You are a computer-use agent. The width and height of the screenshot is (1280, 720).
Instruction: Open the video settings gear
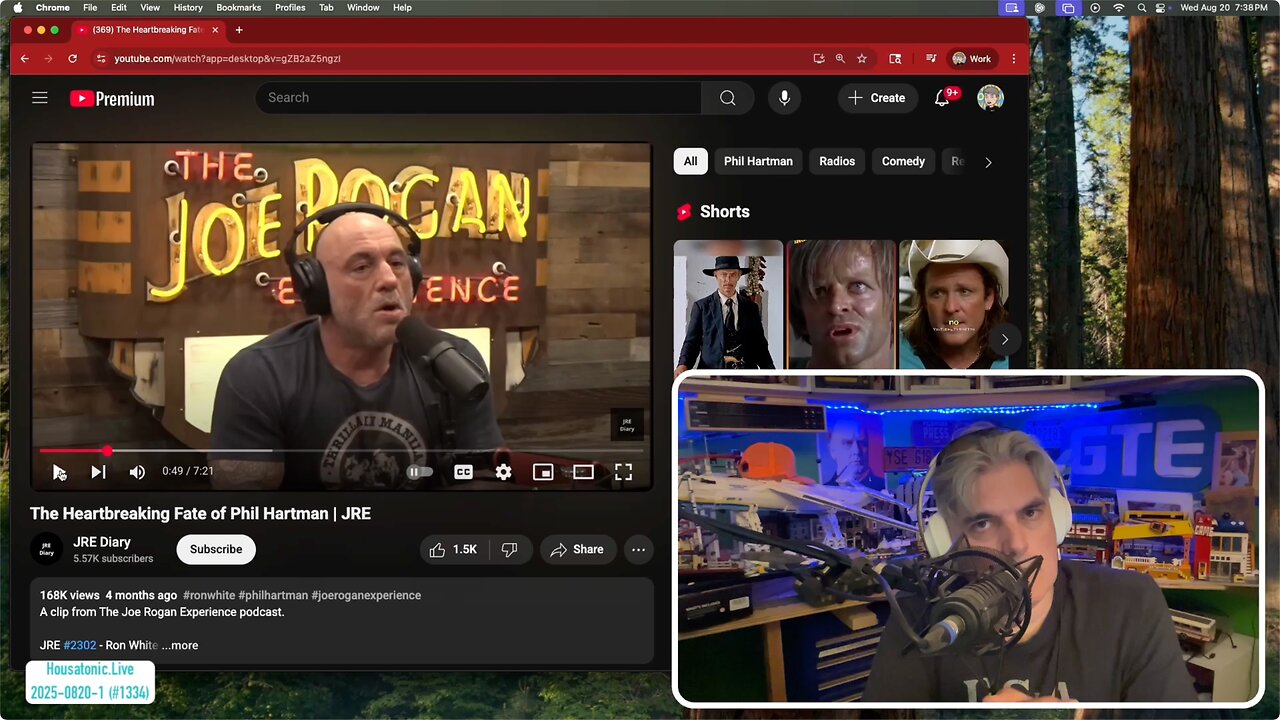coord(503,472)
